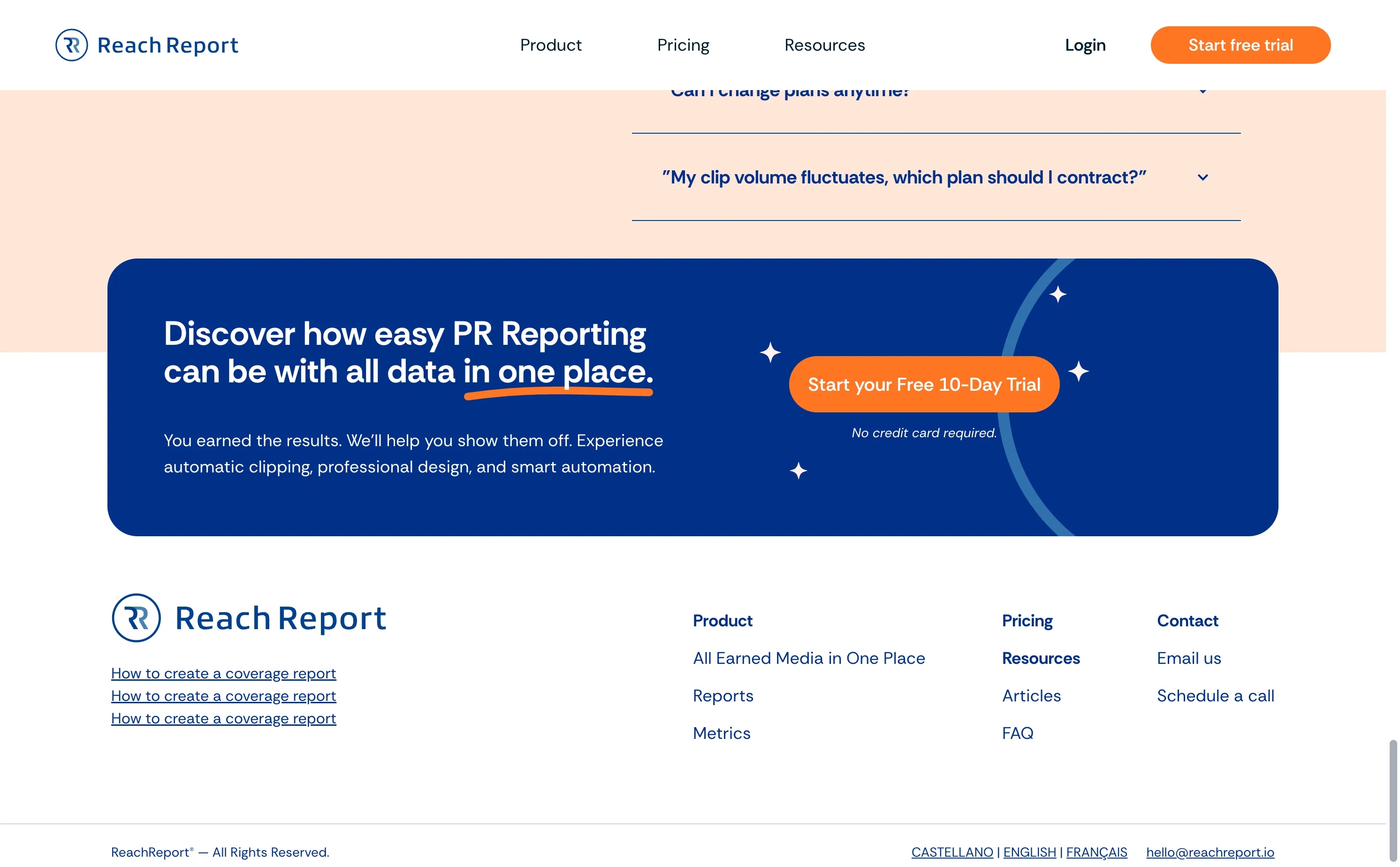1400x867 pixels.
Task: Open the FAQ page from the footer
Action: [x=1018, y=733]
